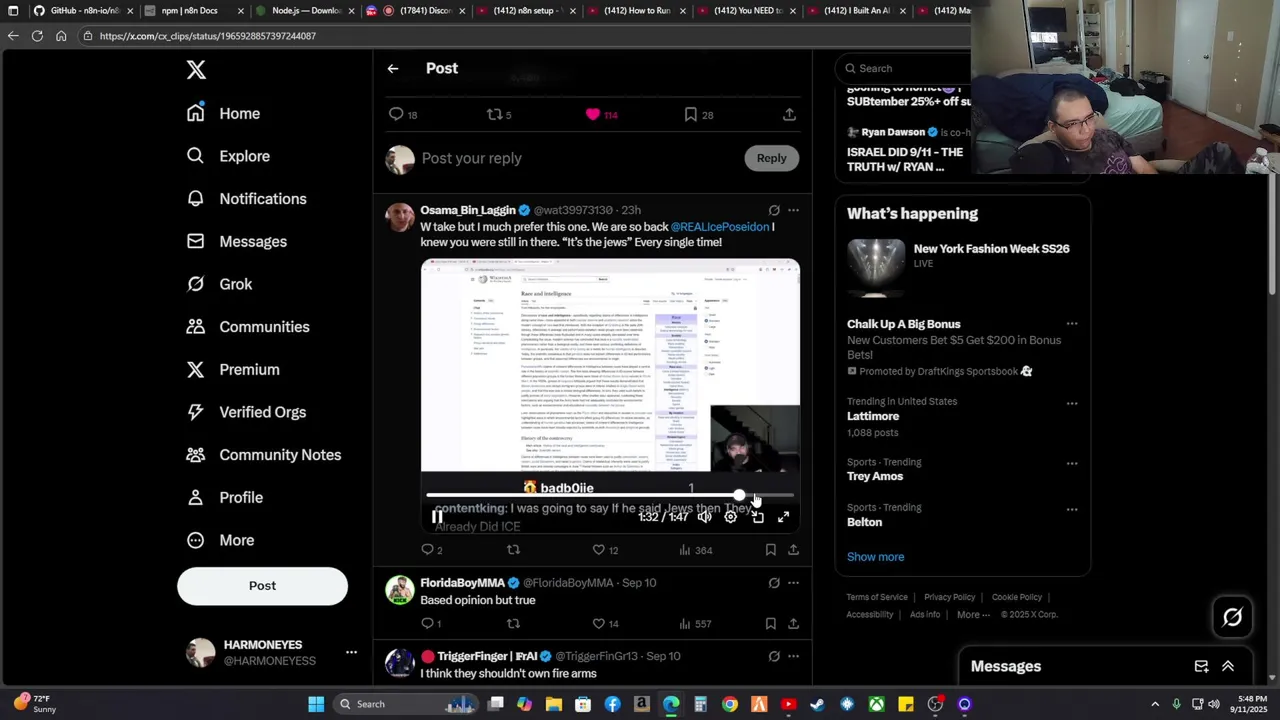Screen dimensions: 1280x720
Task: Compose new message in Messages drawer
Action: click(x=1201, y=667)
